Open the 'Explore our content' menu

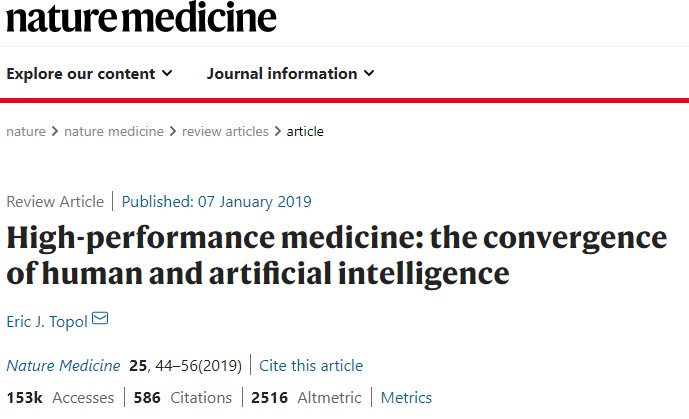click(89, 73)
